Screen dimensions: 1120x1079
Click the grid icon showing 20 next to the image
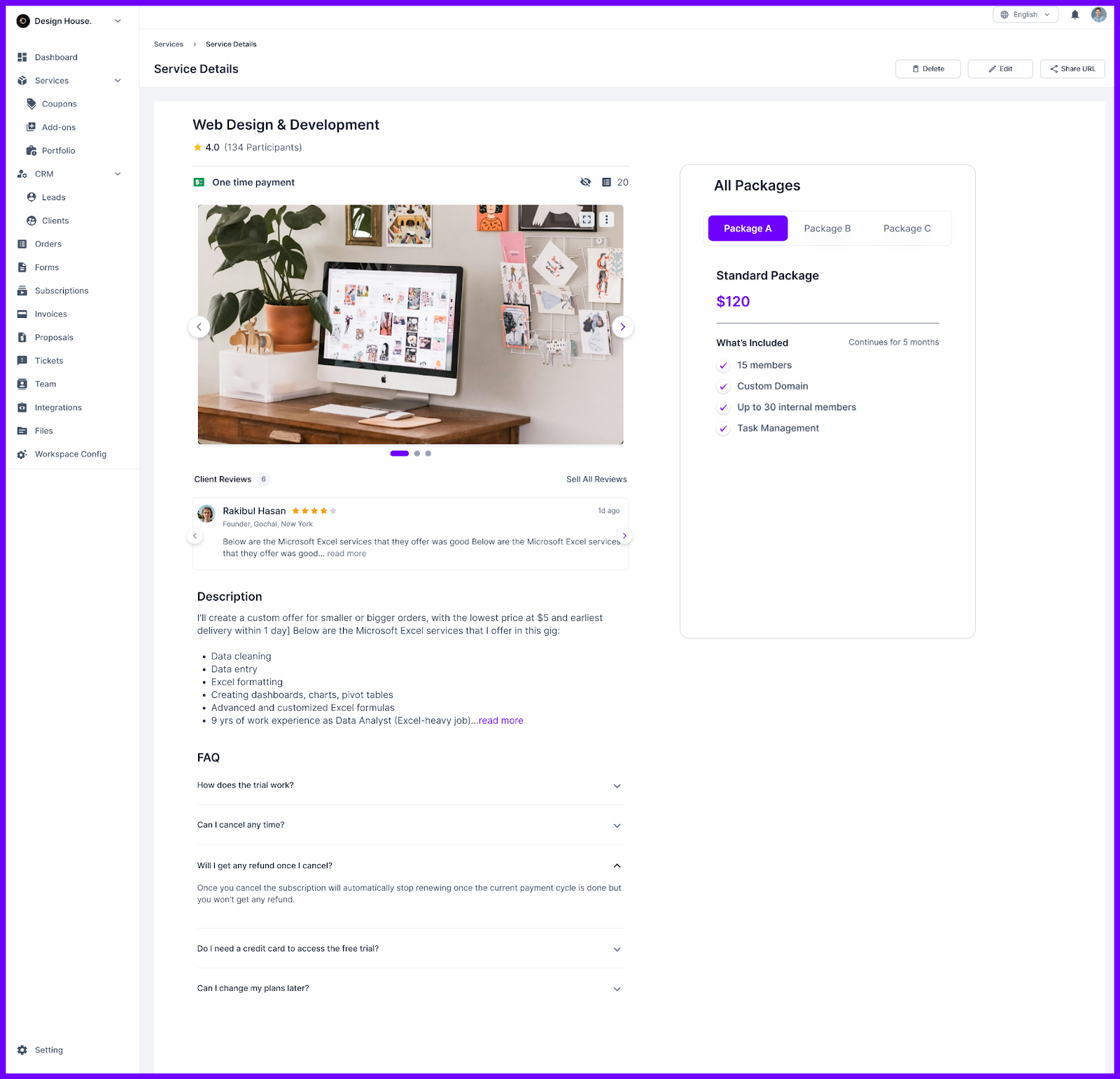pyautogui.click(x=607, y=182)
